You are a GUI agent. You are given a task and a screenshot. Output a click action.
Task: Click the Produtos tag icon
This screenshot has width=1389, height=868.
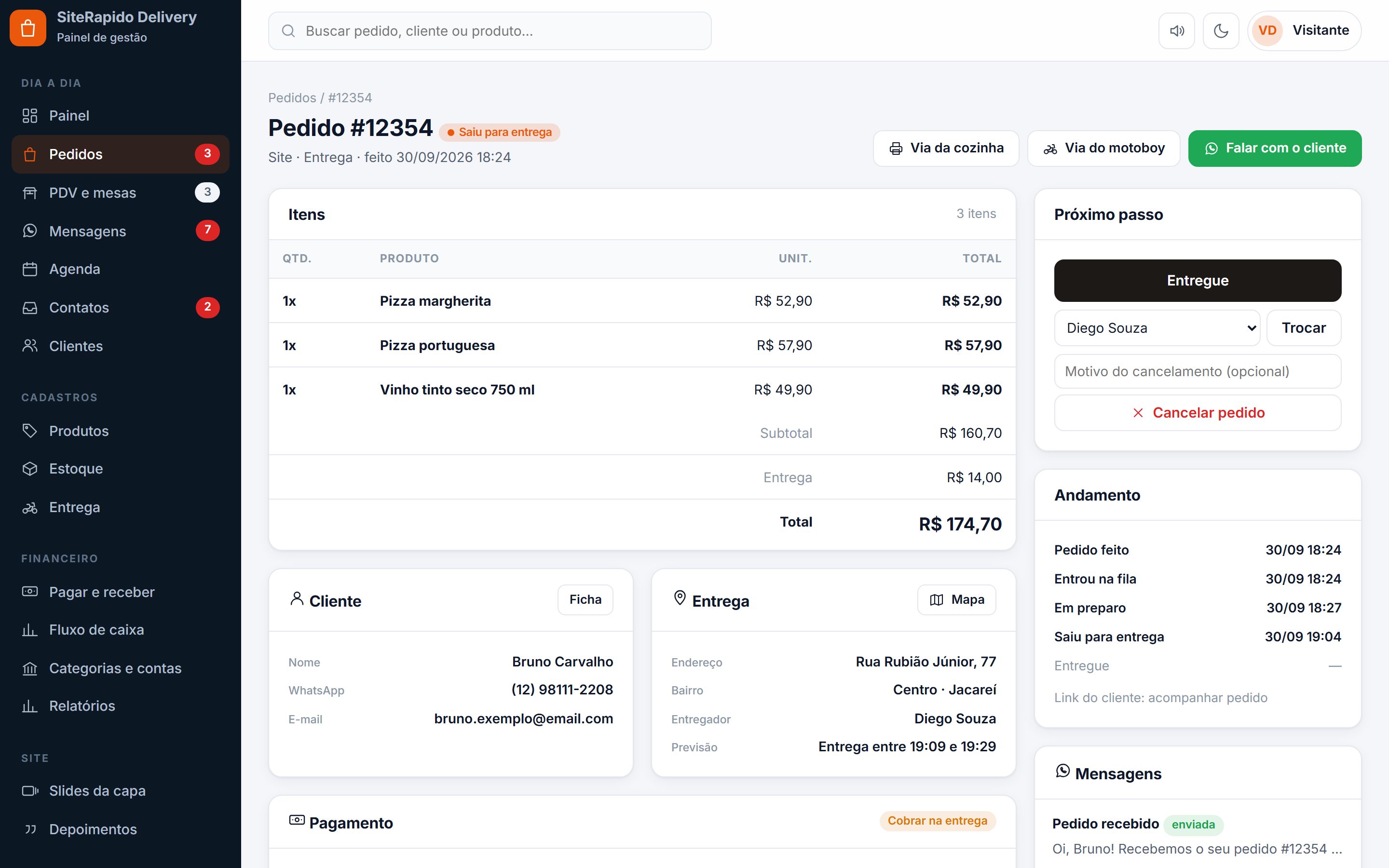[30, 431]
